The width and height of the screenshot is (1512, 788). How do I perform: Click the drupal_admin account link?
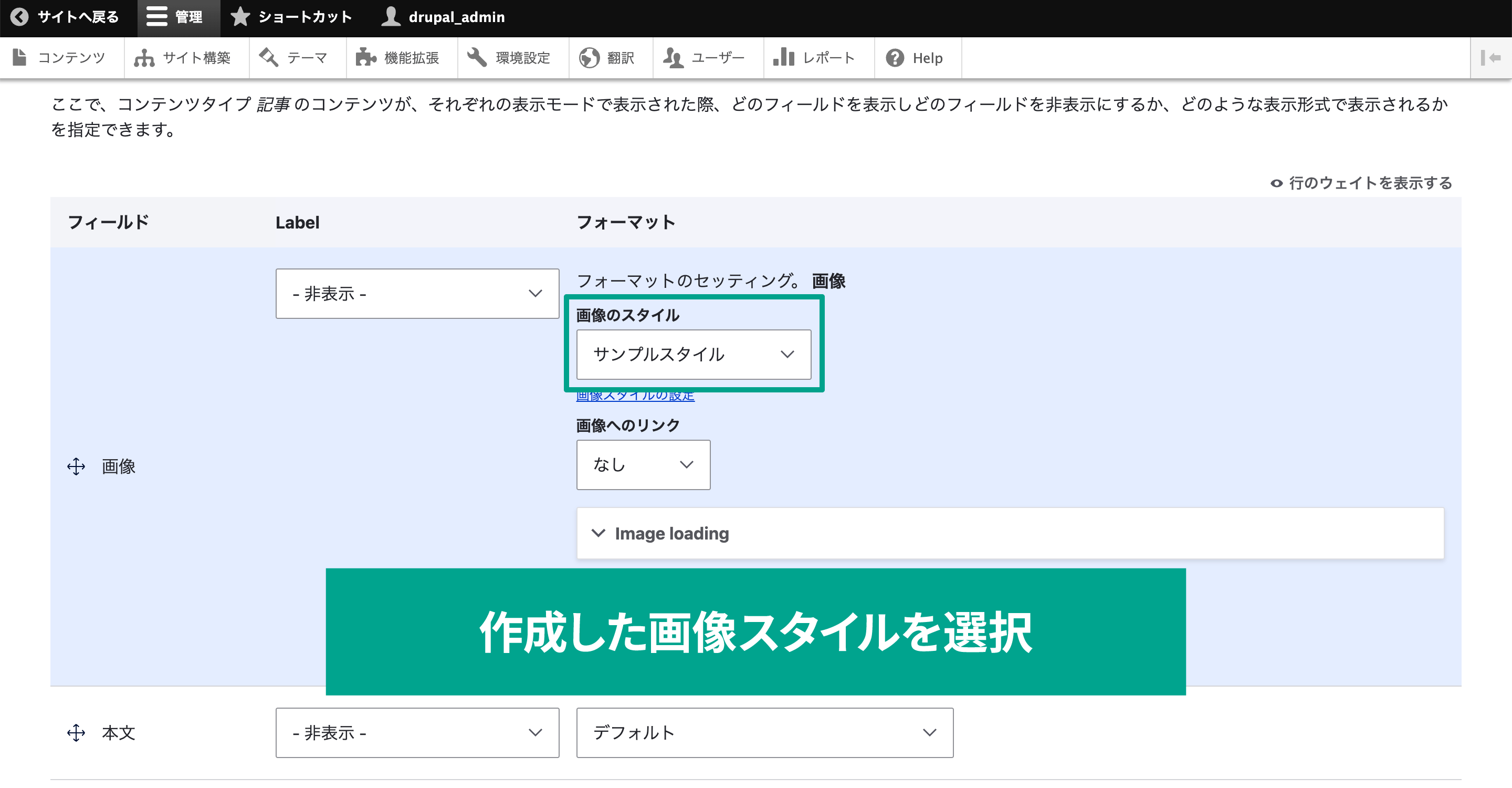[444, 17]
